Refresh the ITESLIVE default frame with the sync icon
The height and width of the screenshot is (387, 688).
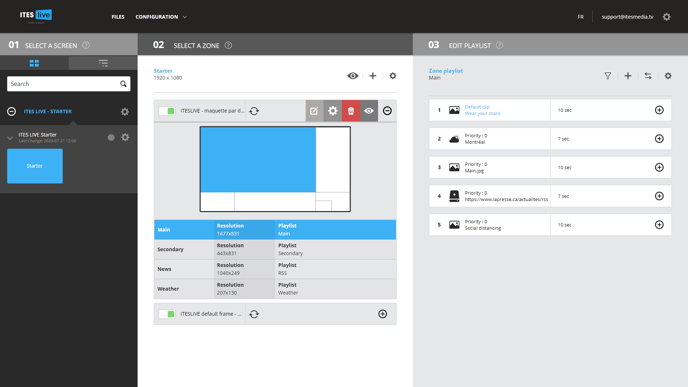pos(254,314)
